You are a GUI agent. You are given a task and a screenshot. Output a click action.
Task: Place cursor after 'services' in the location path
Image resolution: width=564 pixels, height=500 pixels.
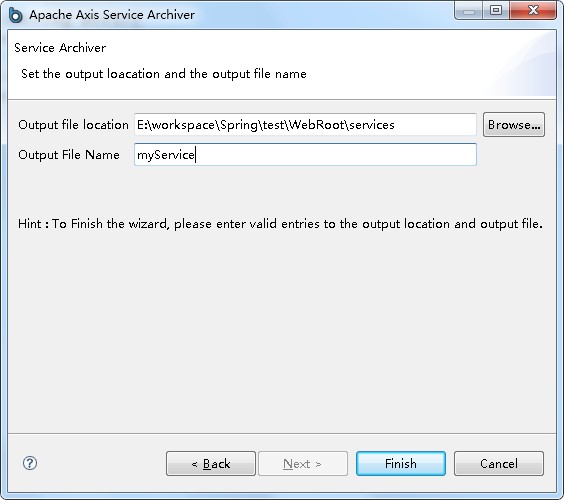click(395, 125)
